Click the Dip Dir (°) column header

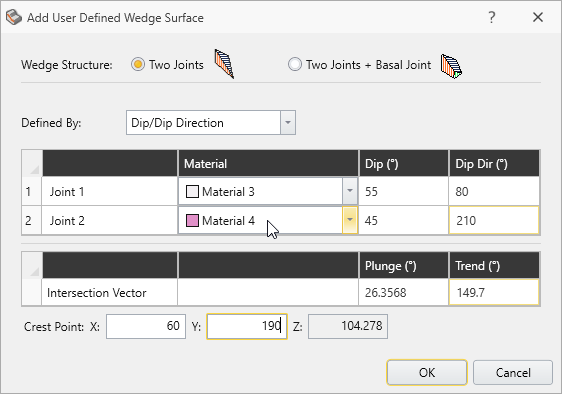pos(494,163)
